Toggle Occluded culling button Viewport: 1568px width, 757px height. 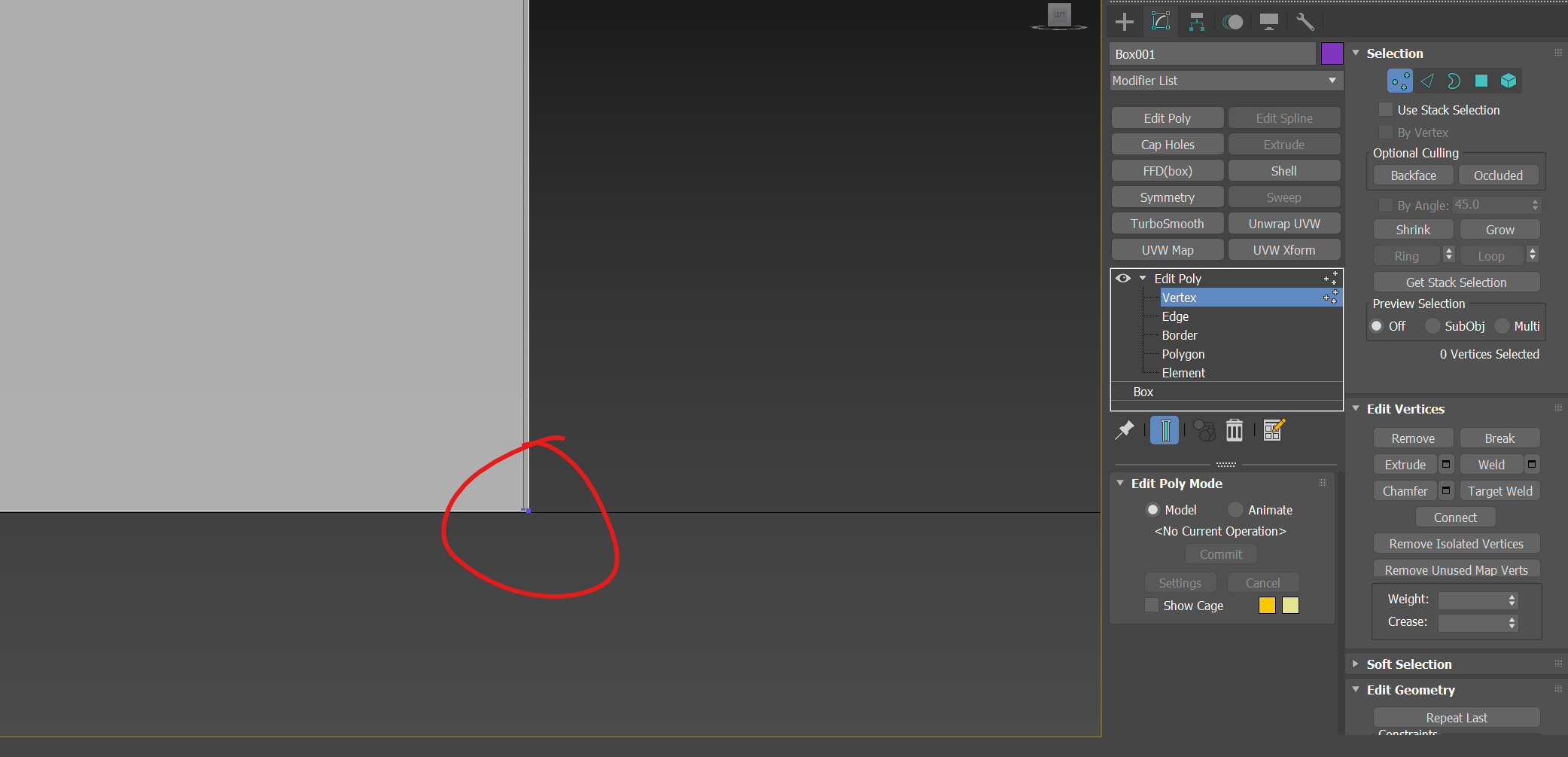click(x=1499, y=176)
